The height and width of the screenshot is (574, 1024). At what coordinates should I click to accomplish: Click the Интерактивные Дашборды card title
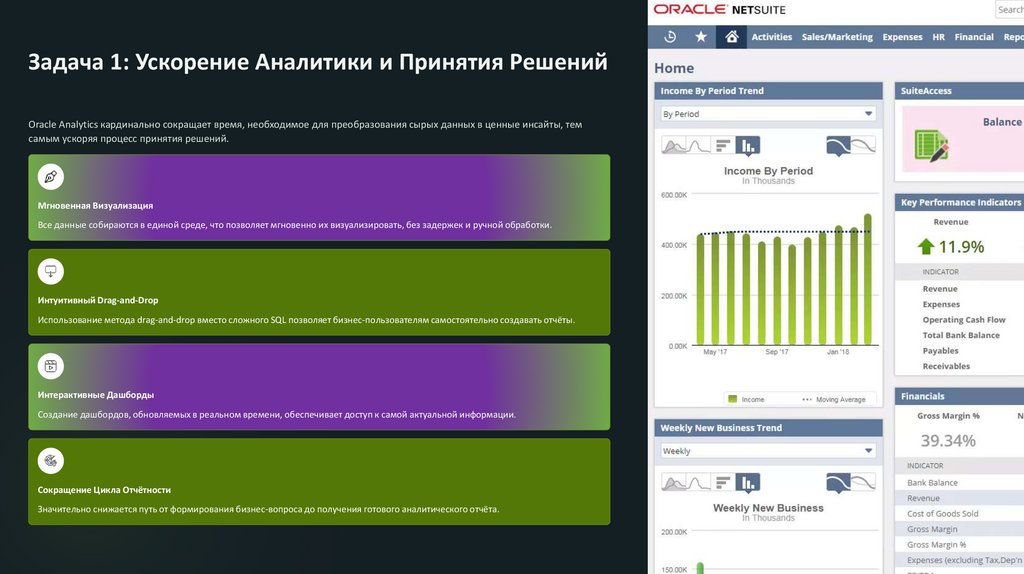96,395
